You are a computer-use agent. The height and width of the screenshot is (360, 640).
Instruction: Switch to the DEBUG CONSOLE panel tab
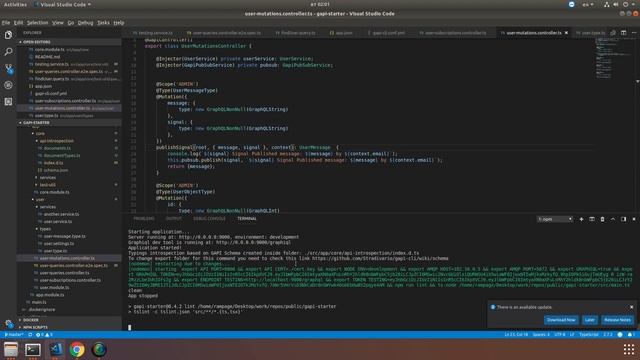click(x=209, y=219)
